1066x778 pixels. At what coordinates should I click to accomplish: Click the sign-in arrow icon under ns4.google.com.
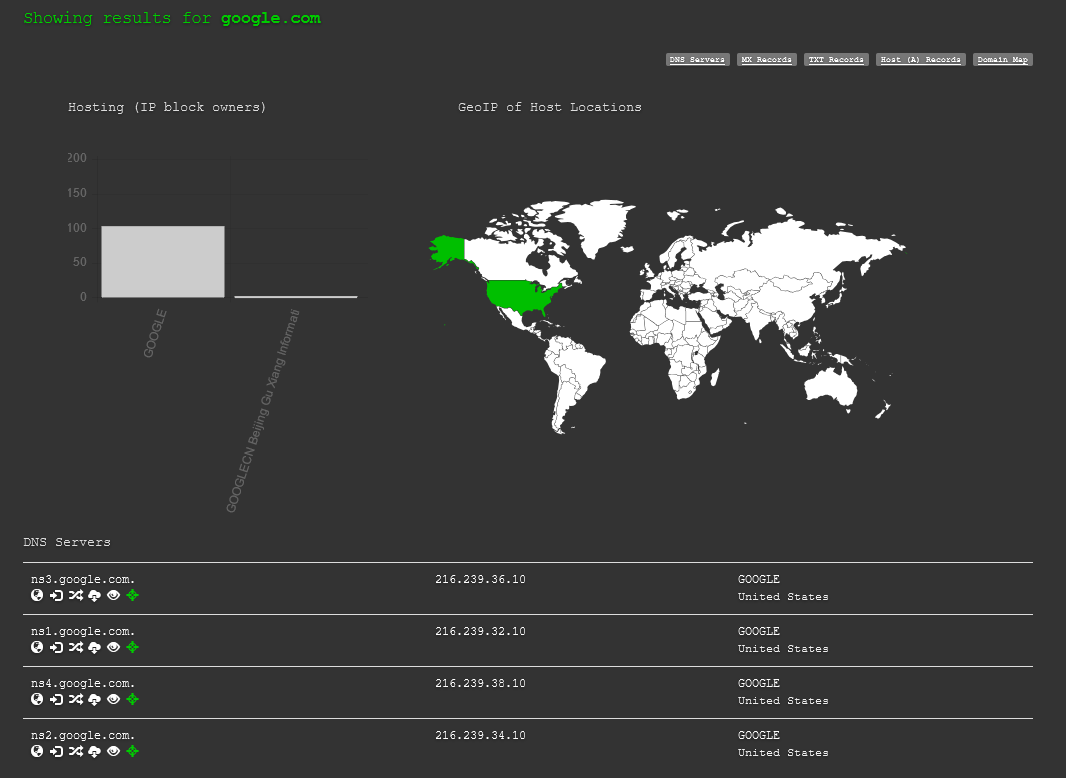(x=56, y=698)
